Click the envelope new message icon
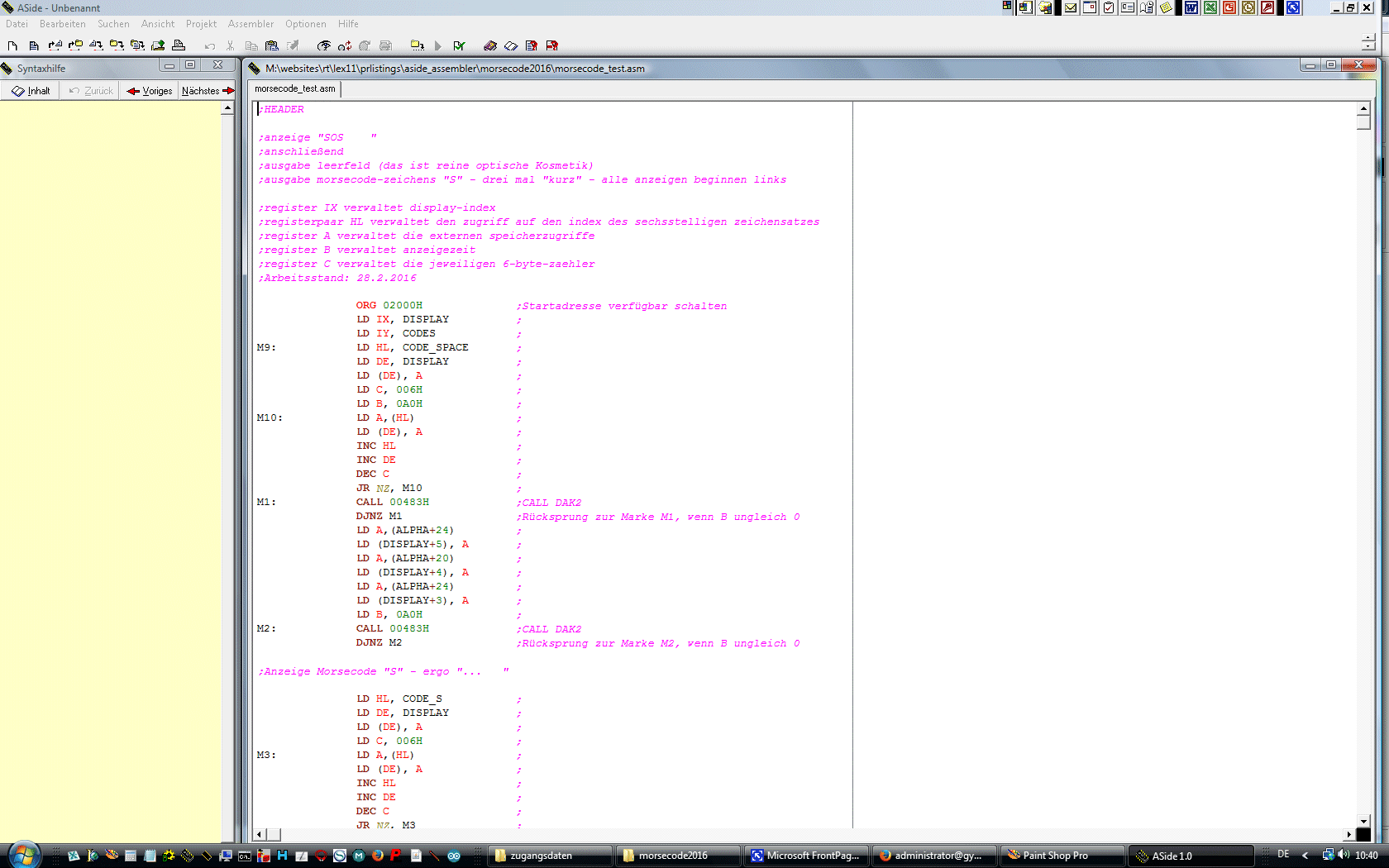The width and height of the screenshot is (1389, 868). pyautogui.click(x=1071, y=7)
